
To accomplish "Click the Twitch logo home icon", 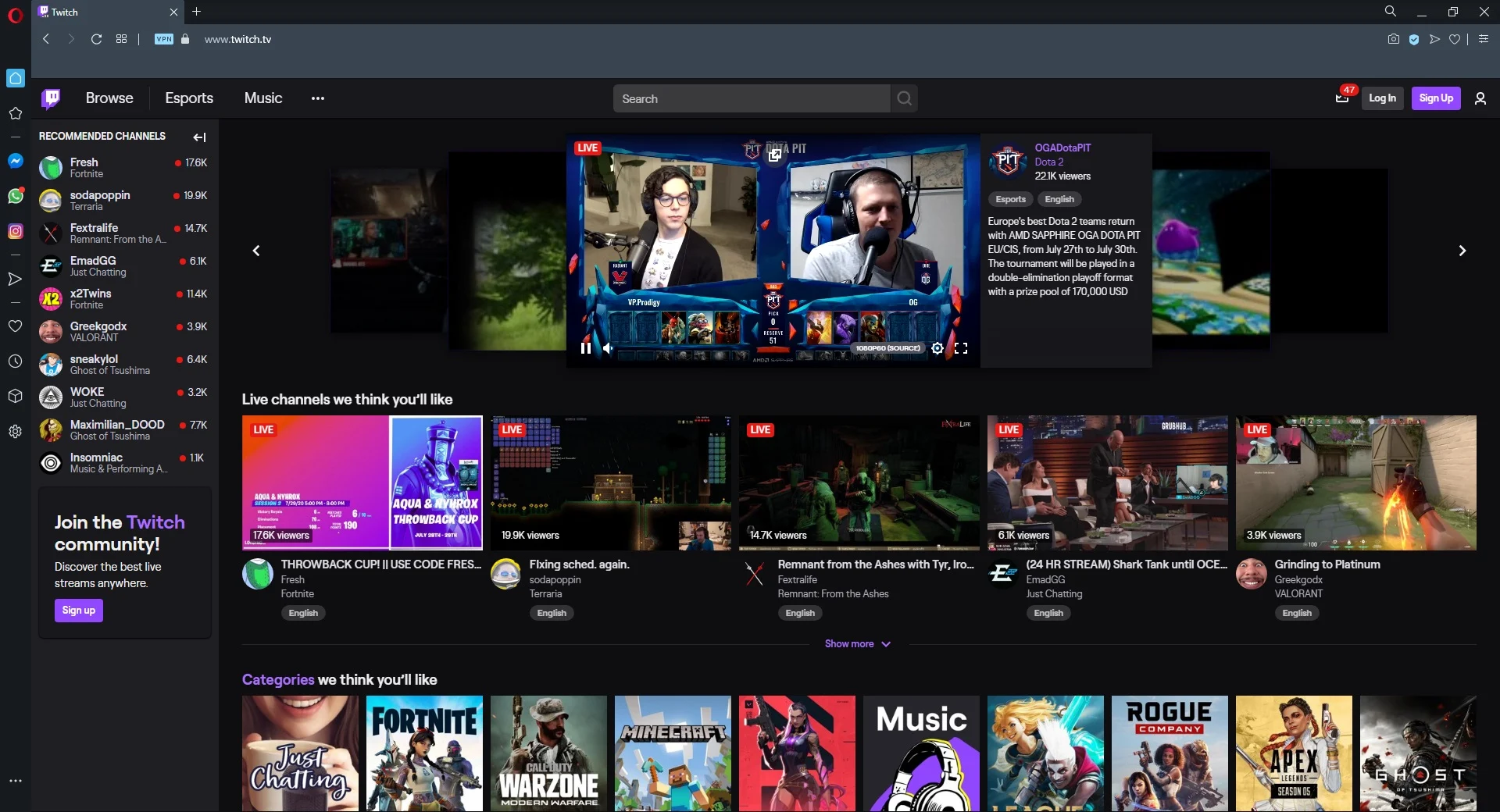I will tap(51, 98).
